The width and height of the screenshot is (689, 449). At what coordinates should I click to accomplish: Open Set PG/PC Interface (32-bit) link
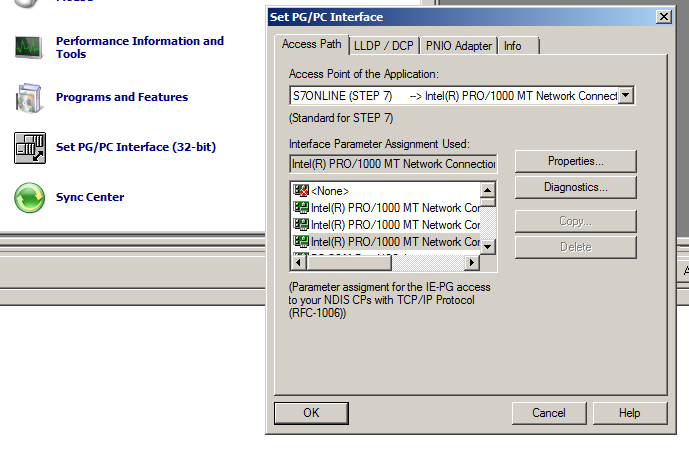point(136,147)
